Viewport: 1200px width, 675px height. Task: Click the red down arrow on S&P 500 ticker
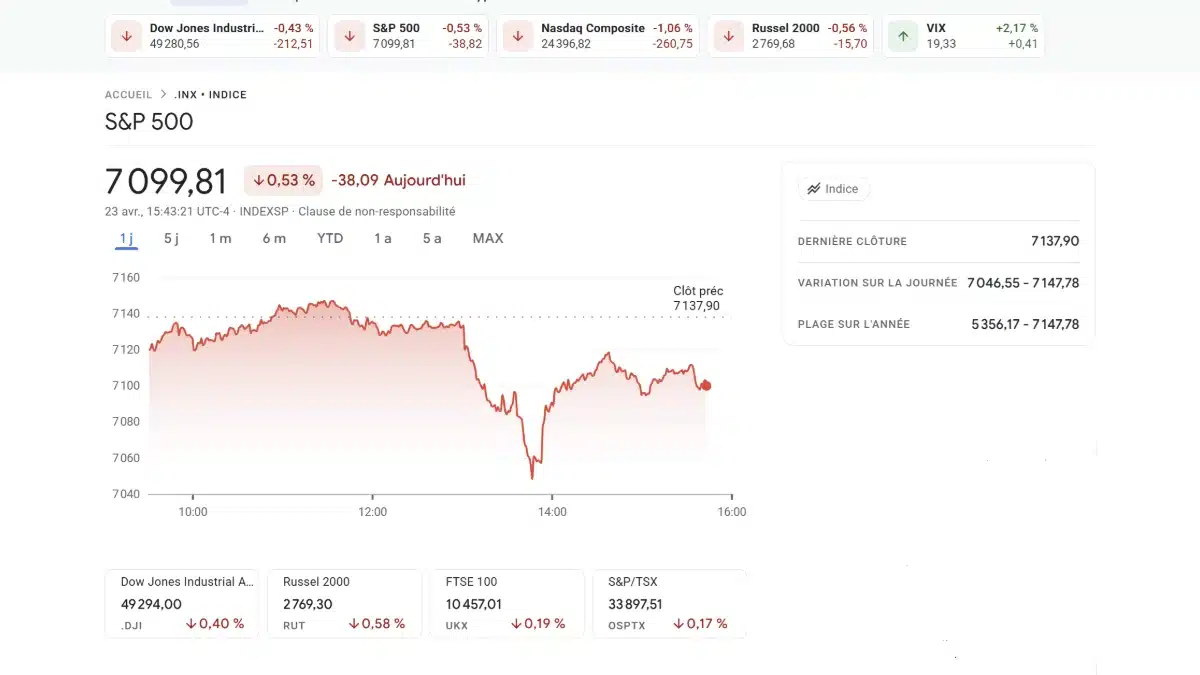coord(348,36)
